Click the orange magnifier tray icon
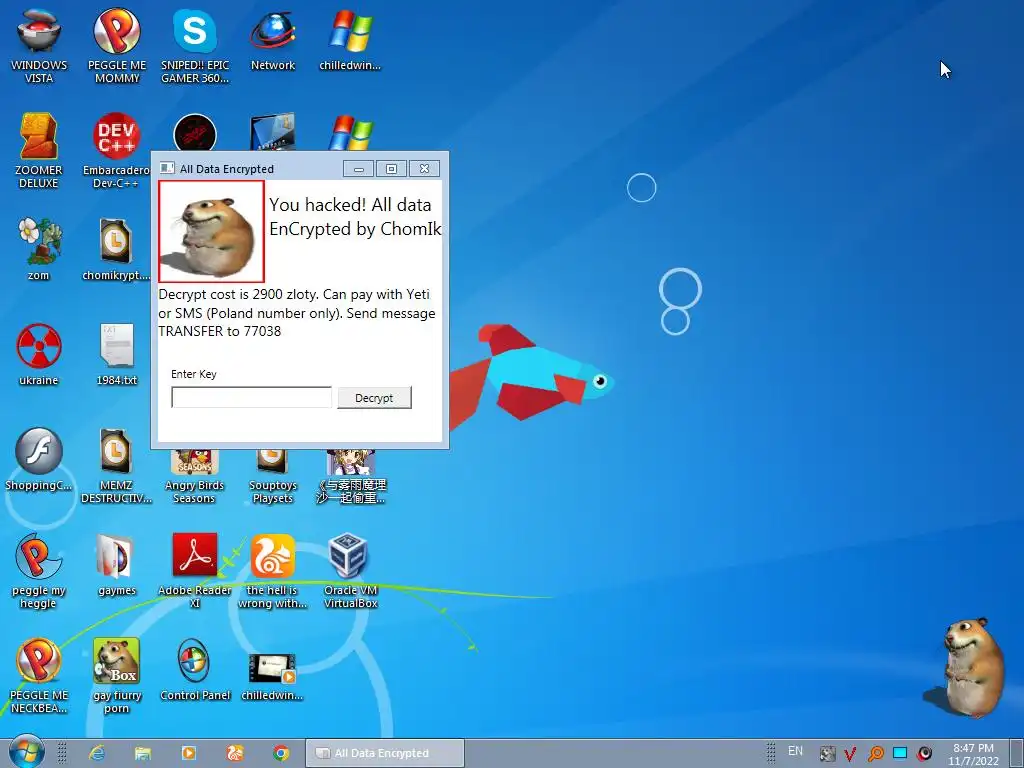Image resolution: width=1024 pixels, height=768 pixels. 875,754
